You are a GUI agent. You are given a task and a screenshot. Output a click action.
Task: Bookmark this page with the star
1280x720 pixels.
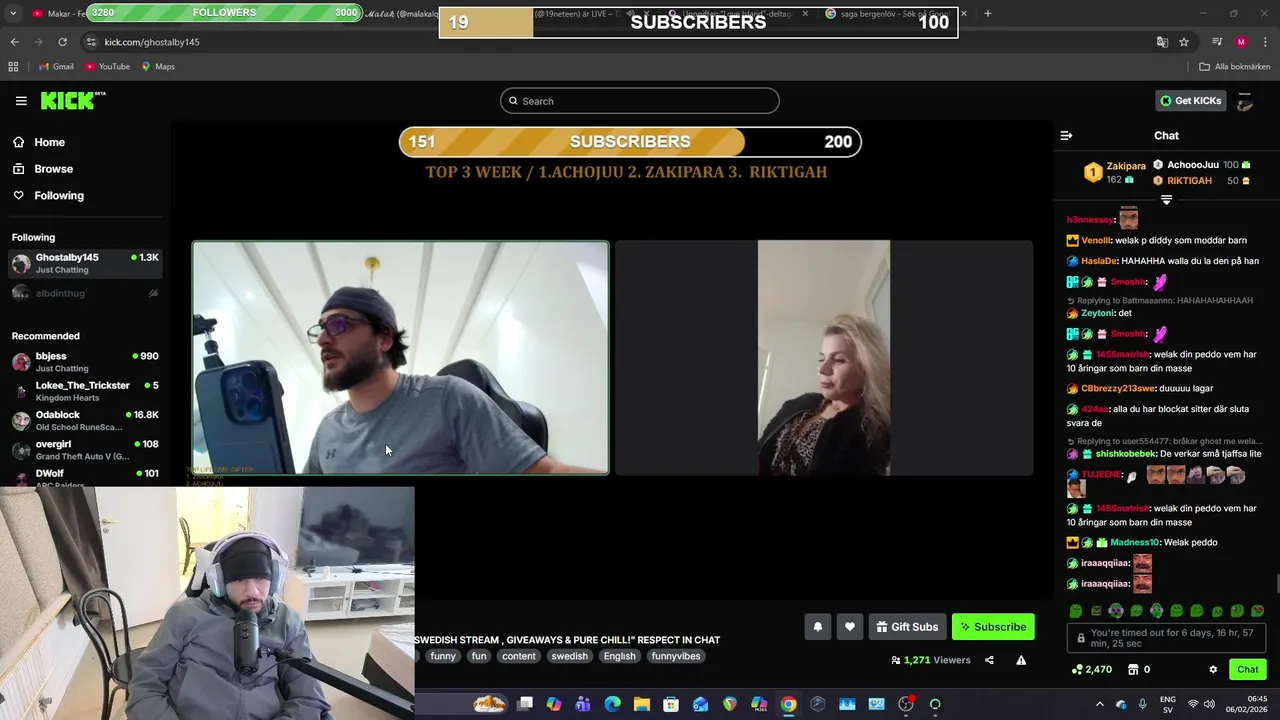pos(1184,42)
